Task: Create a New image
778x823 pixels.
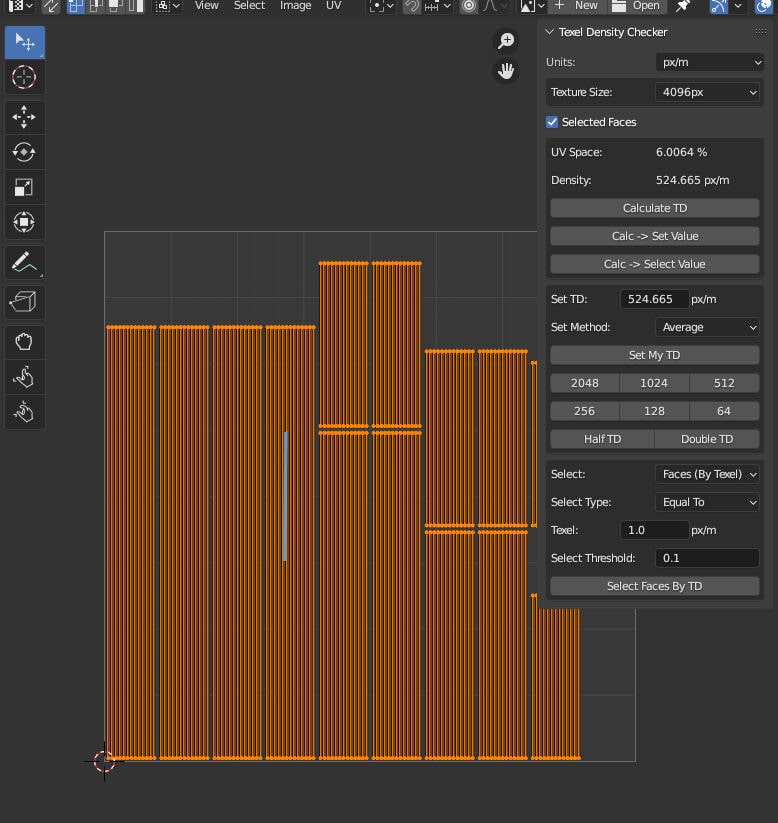Action: pos(577,6)
